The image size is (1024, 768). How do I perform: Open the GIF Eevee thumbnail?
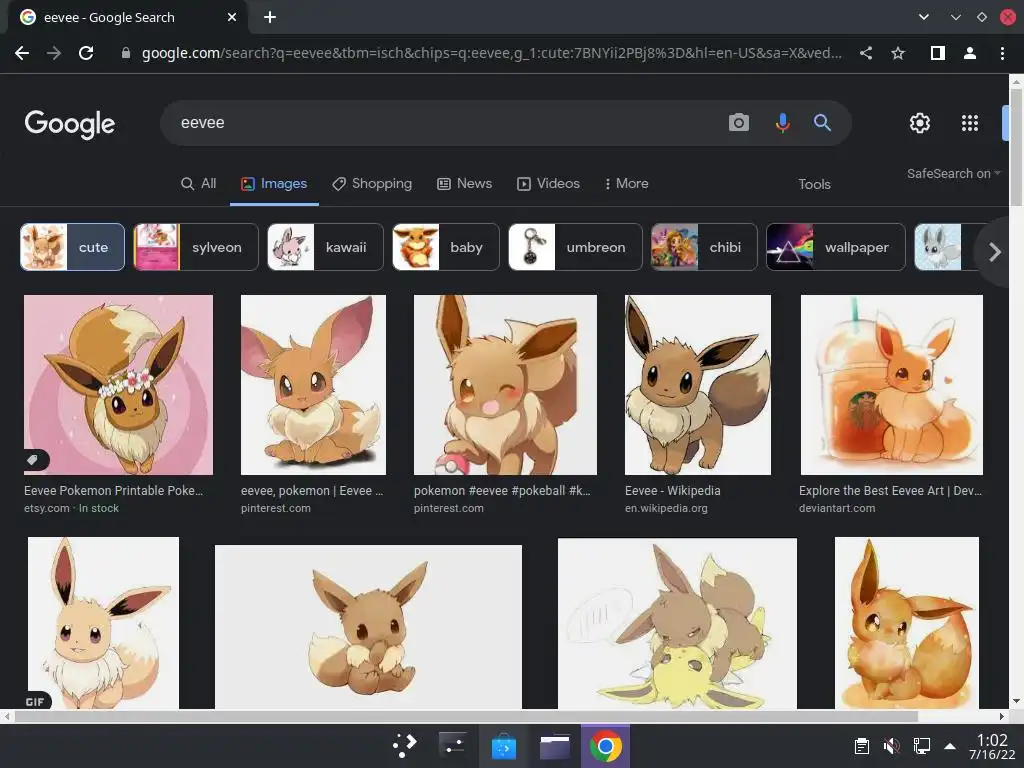(103, 623)
